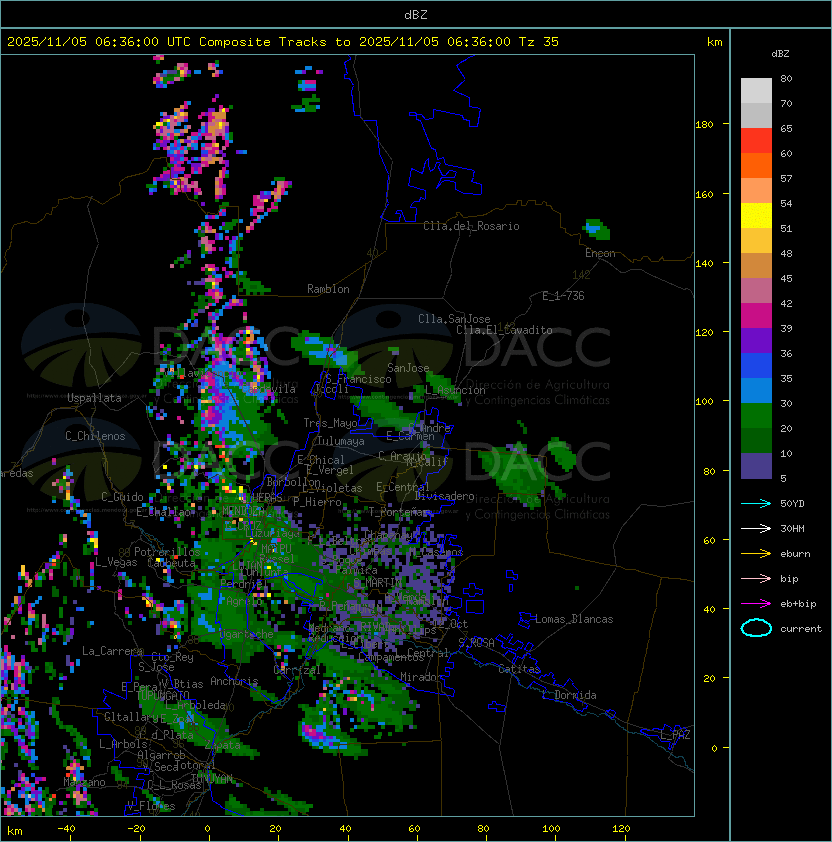832x842 pixels.
Task: Click the 'Divisadero' place label
Action: [x=445, y=496]
